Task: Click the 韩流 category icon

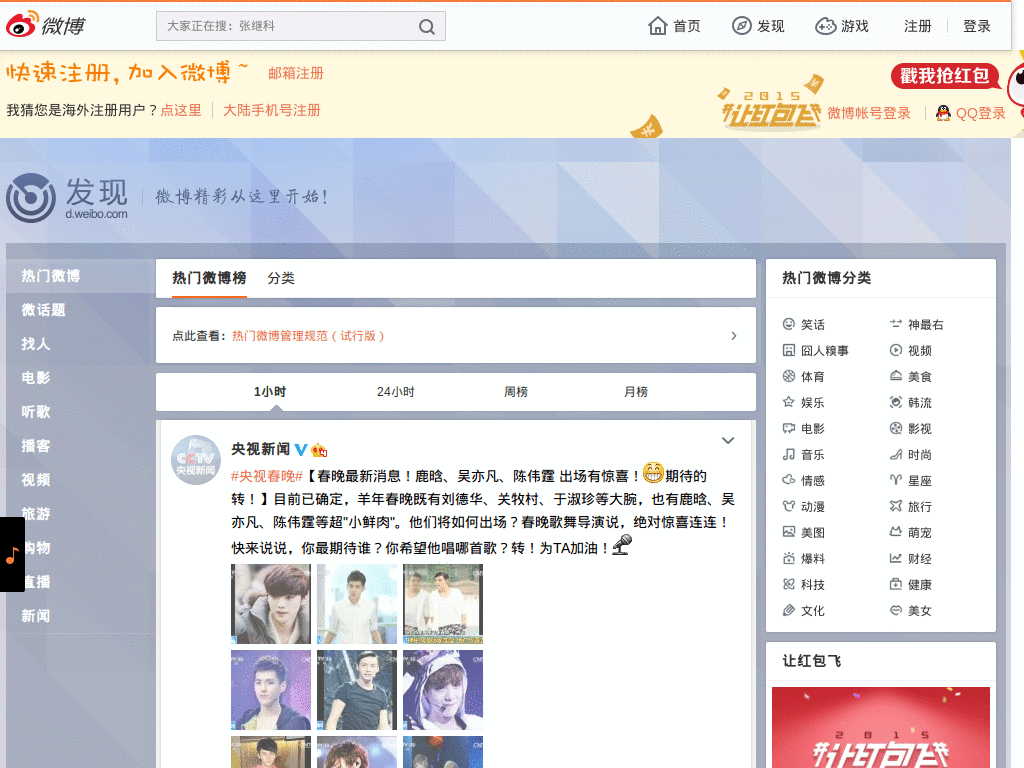Action: 896,402
